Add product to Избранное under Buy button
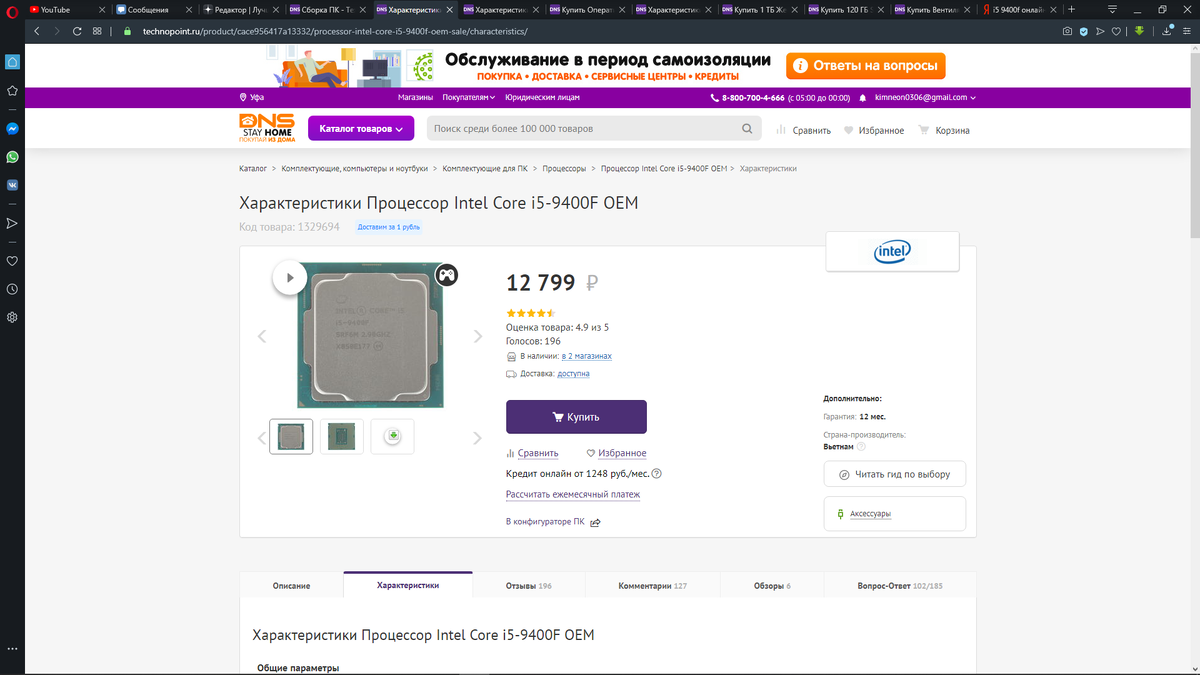The height and width of the screenshot is (675, 1200). (616, 453)
